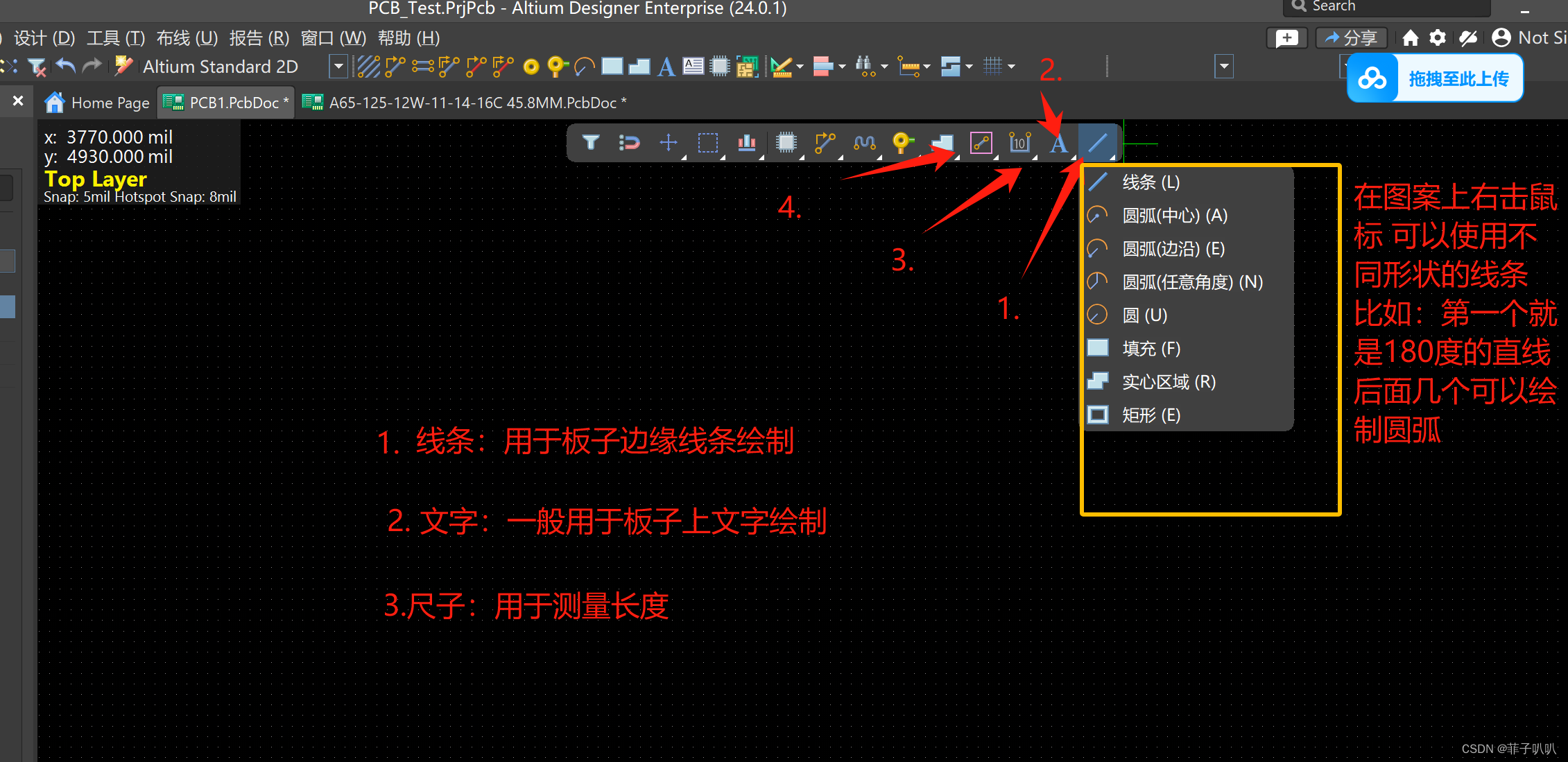
Task: Open the Altium Standard 2D view dropdown
Action: [338, 67]
